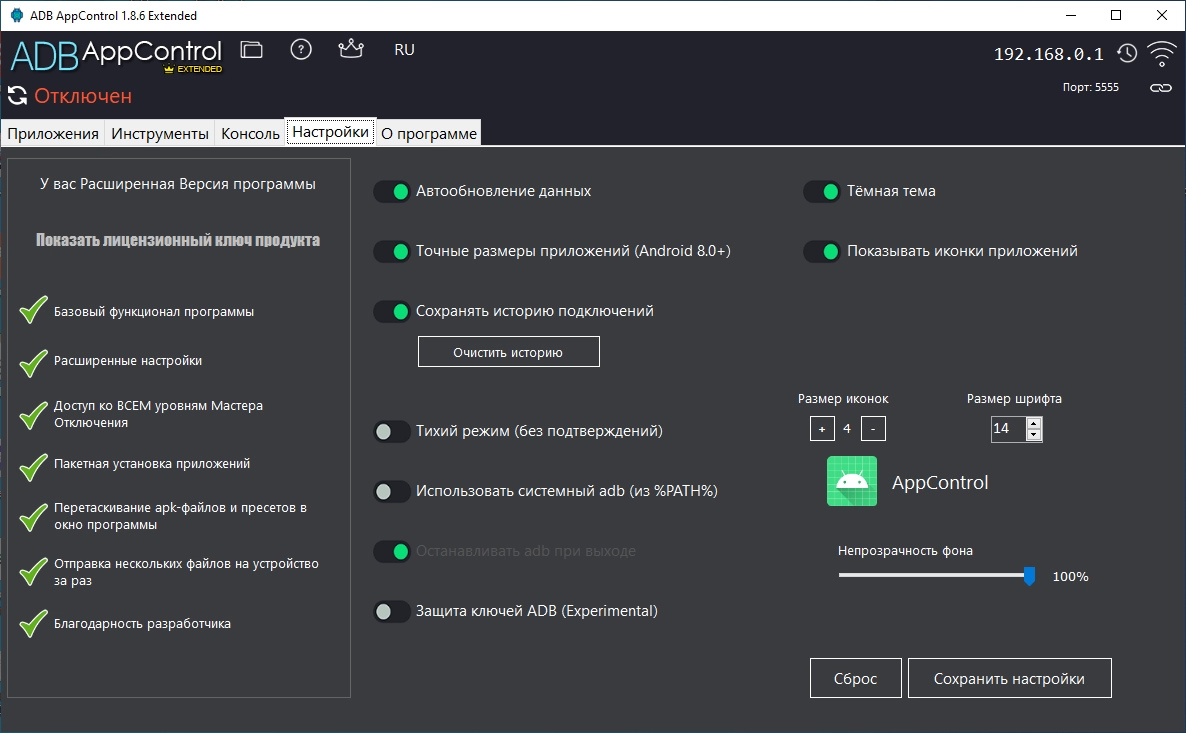Screen dimensions: 1186x733
Task: Open the folder icon in header
Action: pyautogui.click(x=251, y=50)
